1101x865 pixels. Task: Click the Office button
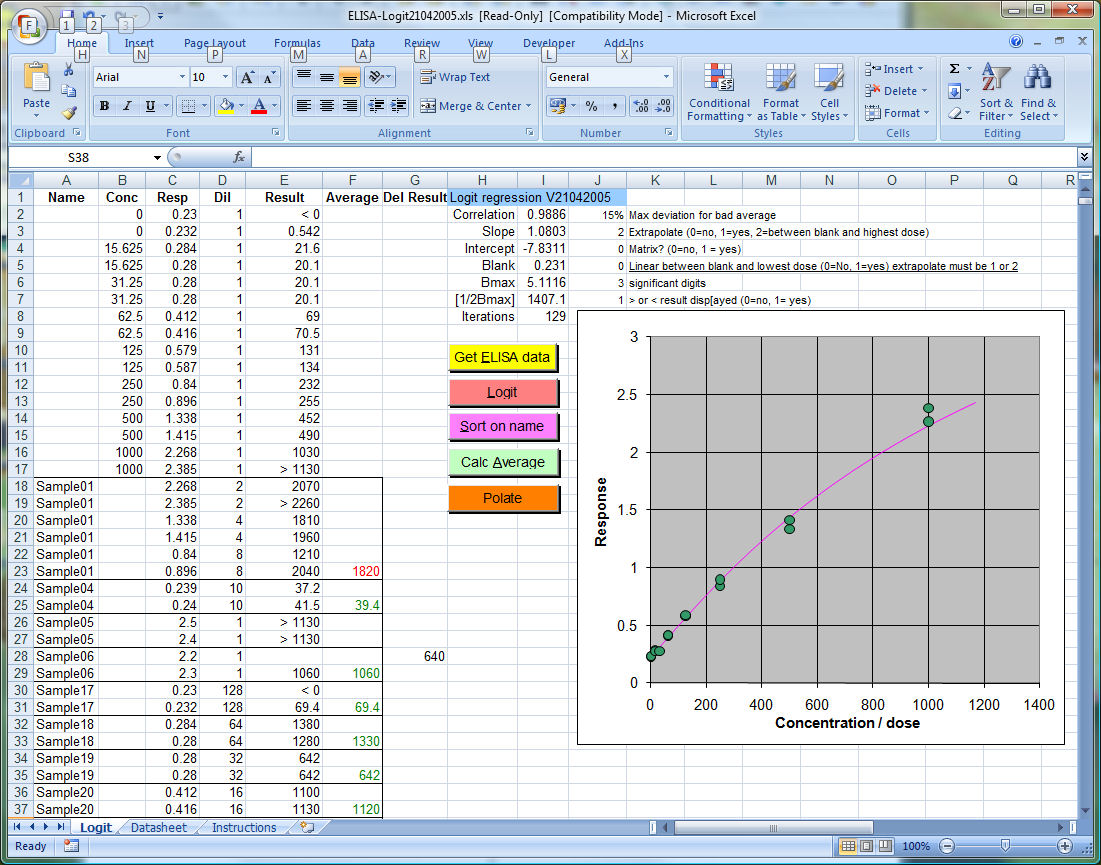point(29,26)
